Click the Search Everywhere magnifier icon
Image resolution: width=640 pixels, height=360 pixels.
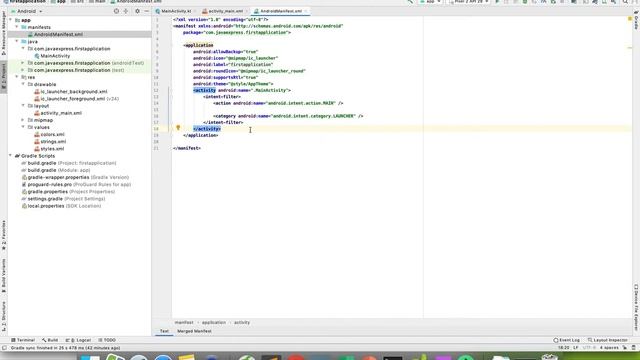(x=625, y=2)
